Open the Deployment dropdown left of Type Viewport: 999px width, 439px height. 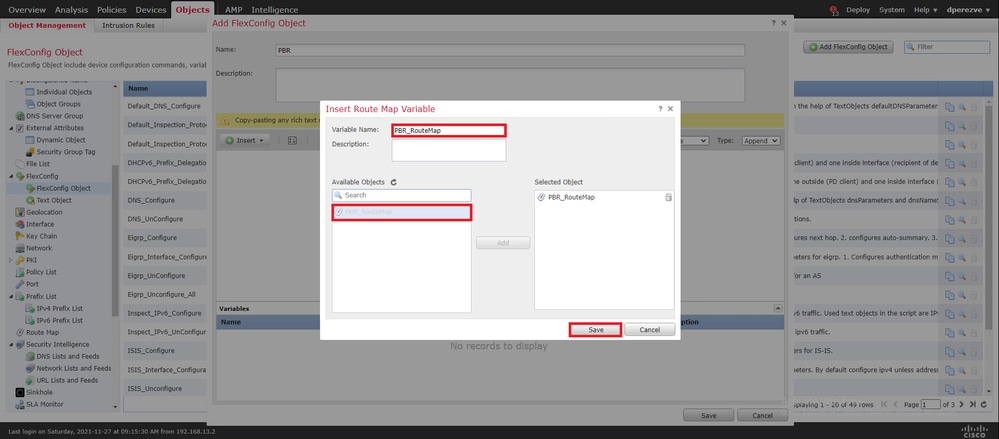click(694, 140)
